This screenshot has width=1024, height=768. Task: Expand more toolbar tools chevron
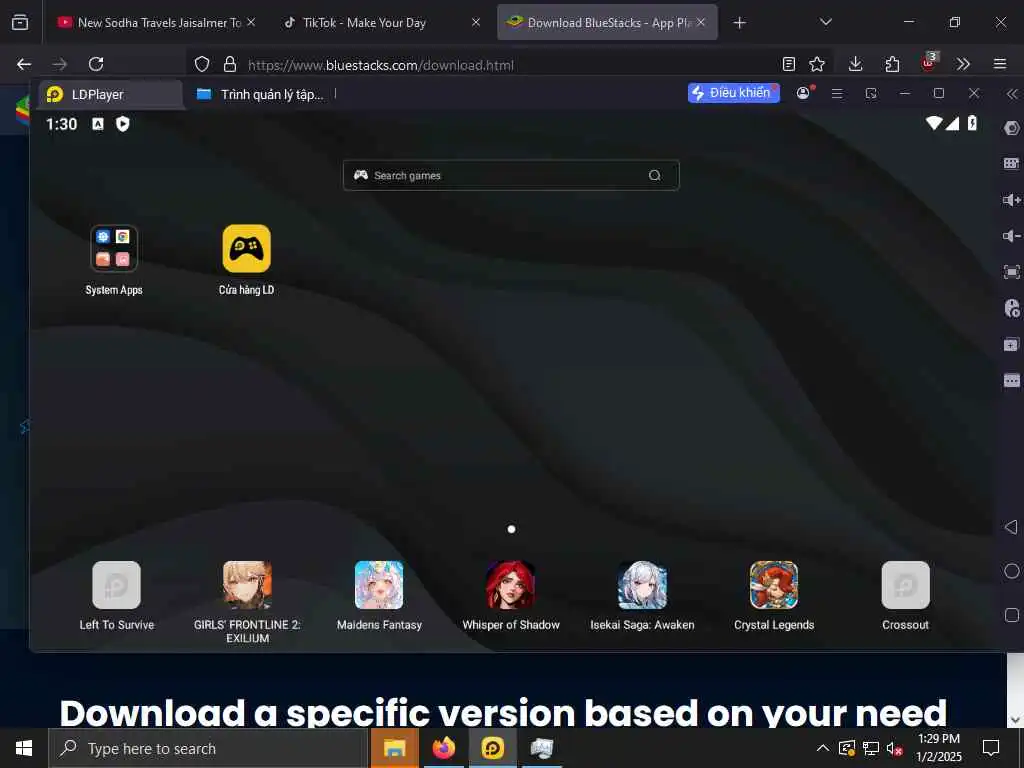coord(963,64)
